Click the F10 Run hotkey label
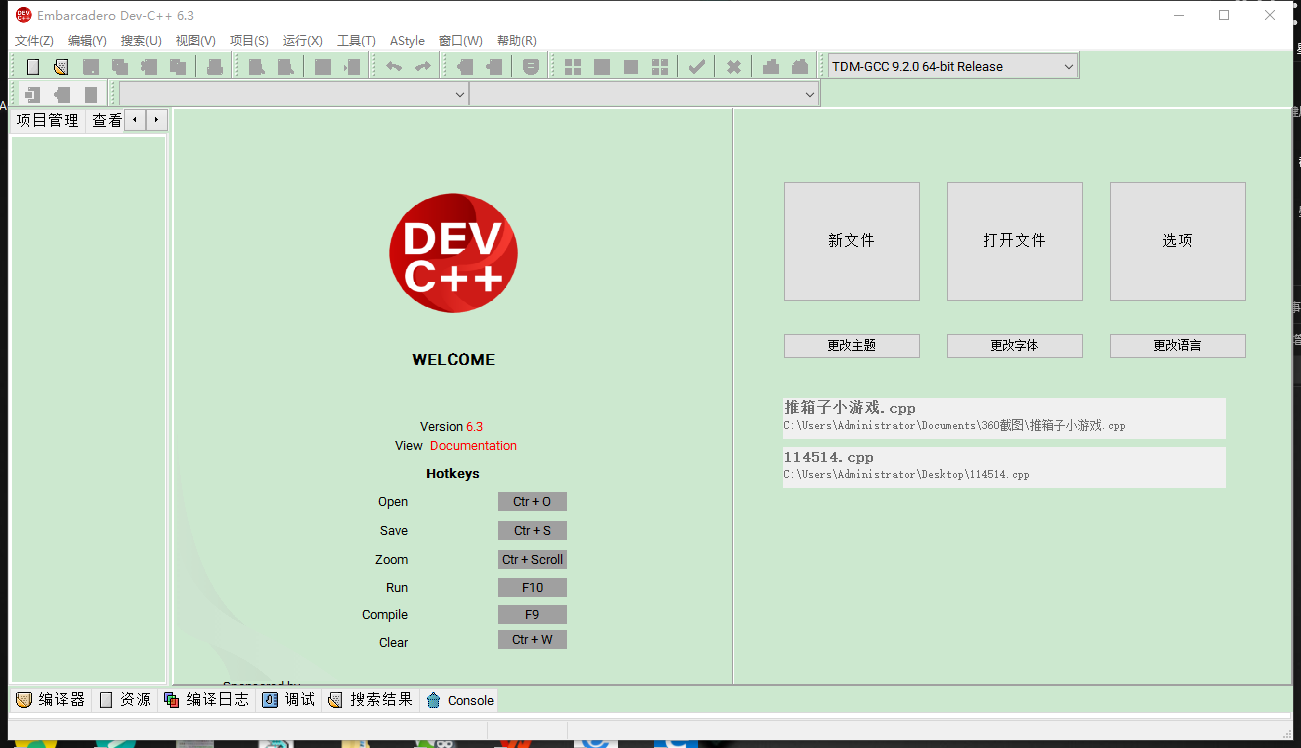Screen dimensions: 1301x748 click(x=532, y=588)
